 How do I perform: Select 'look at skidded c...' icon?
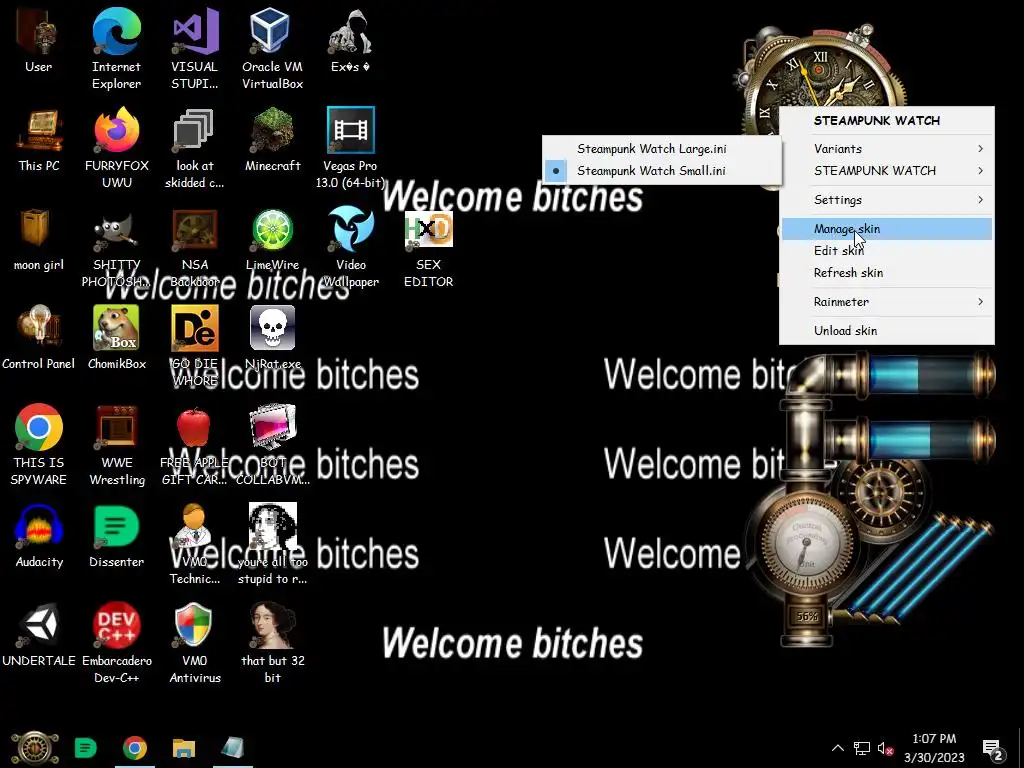195,148
